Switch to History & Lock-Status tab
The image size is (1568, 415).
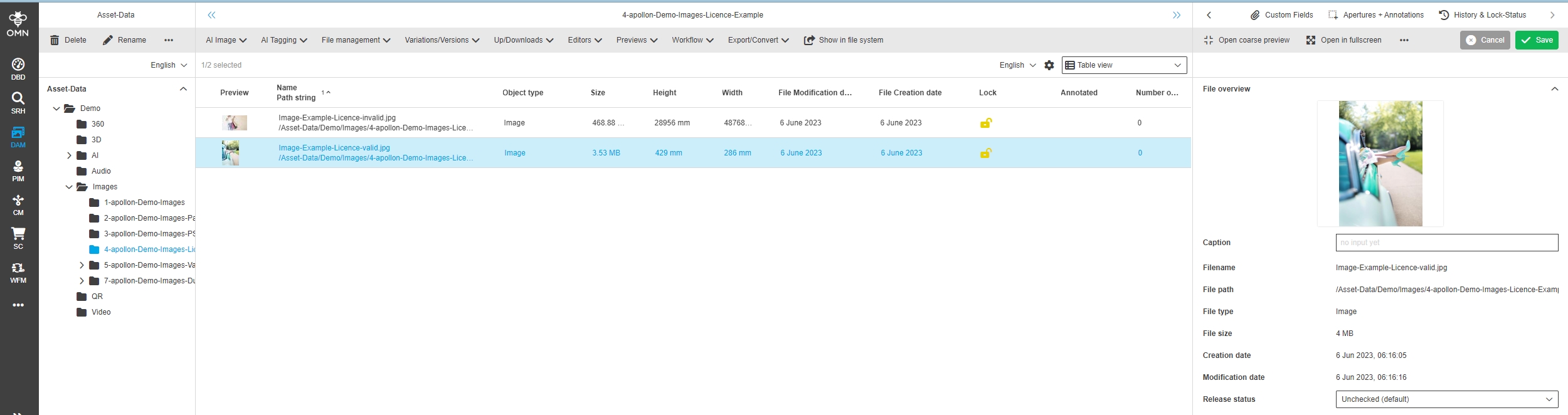click(1481, 15)
